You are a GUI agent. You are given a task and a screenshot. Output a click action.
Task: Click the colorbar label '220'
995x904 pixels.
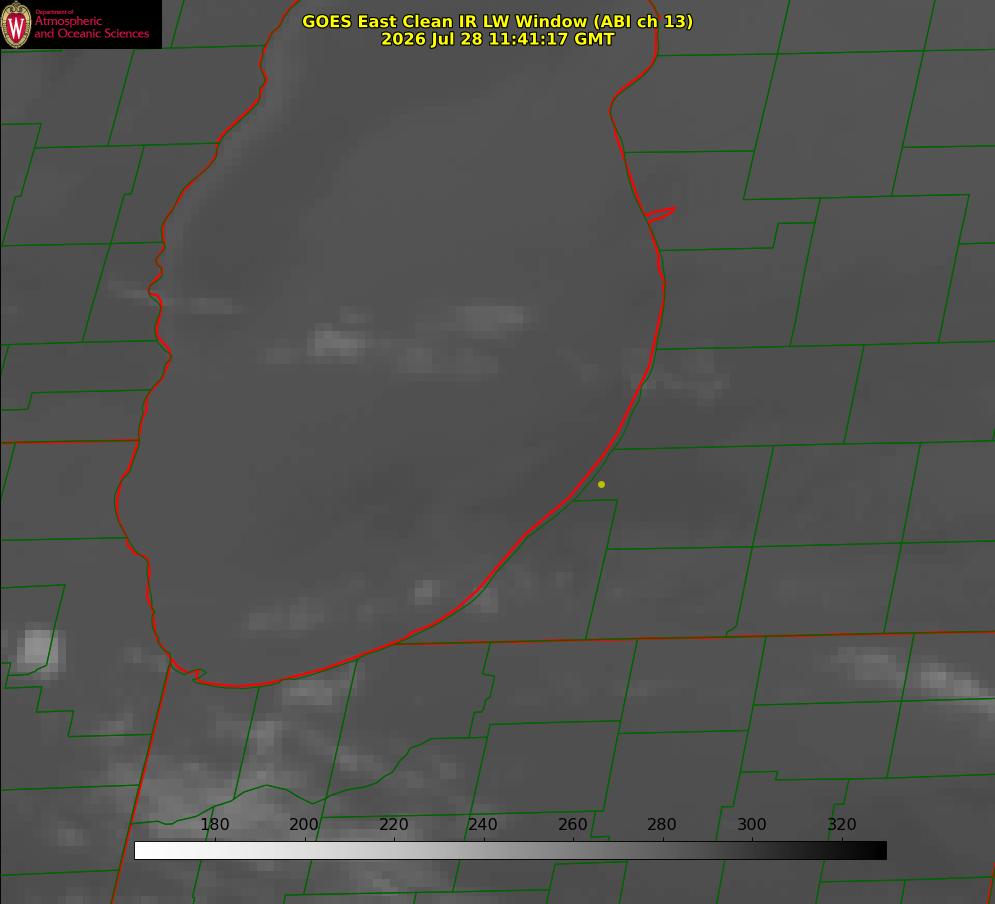[x=393, y=824]
